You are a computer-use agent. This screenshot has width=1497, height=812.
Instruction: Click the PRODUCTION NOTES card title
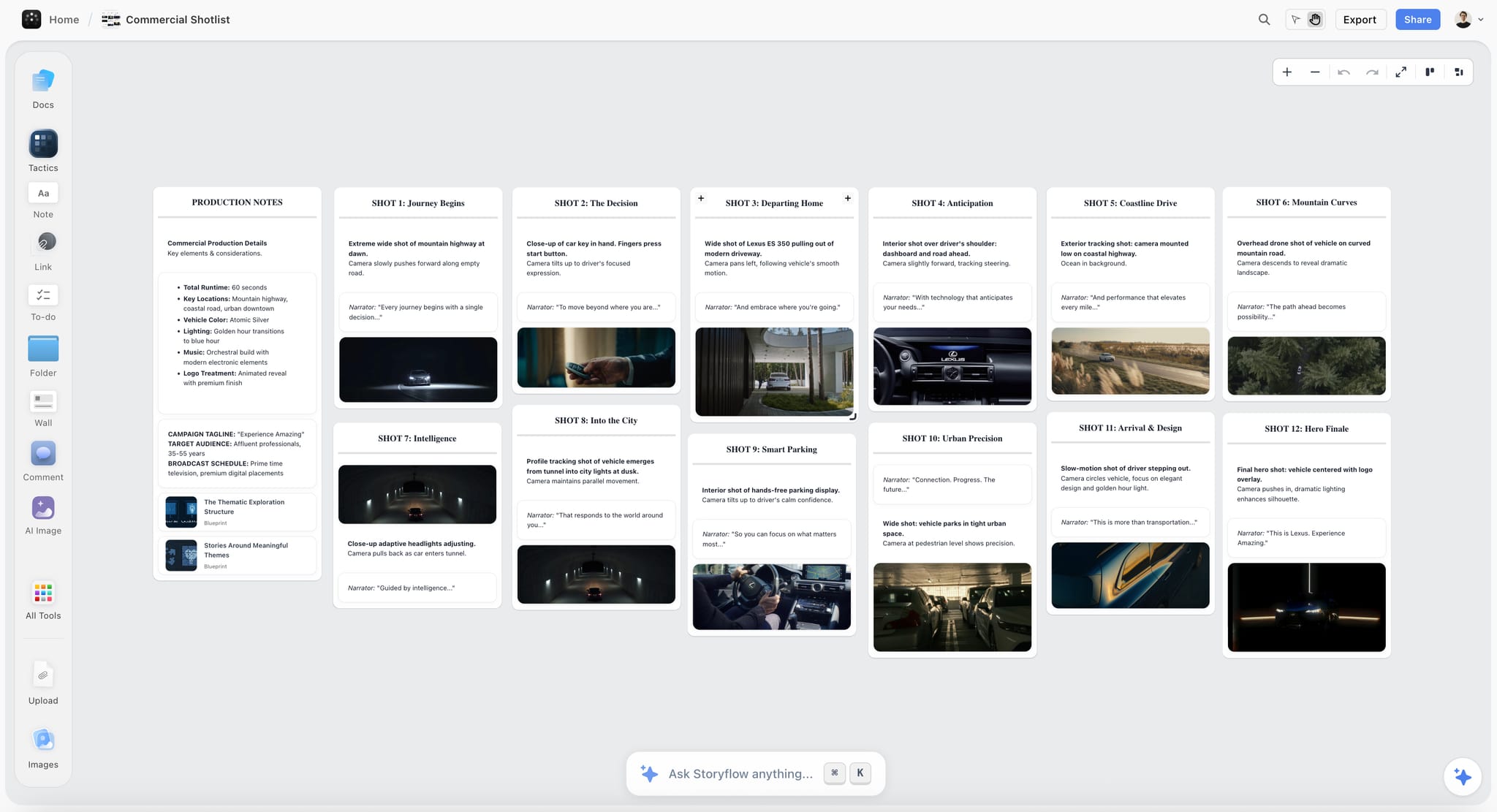[238, 202]
